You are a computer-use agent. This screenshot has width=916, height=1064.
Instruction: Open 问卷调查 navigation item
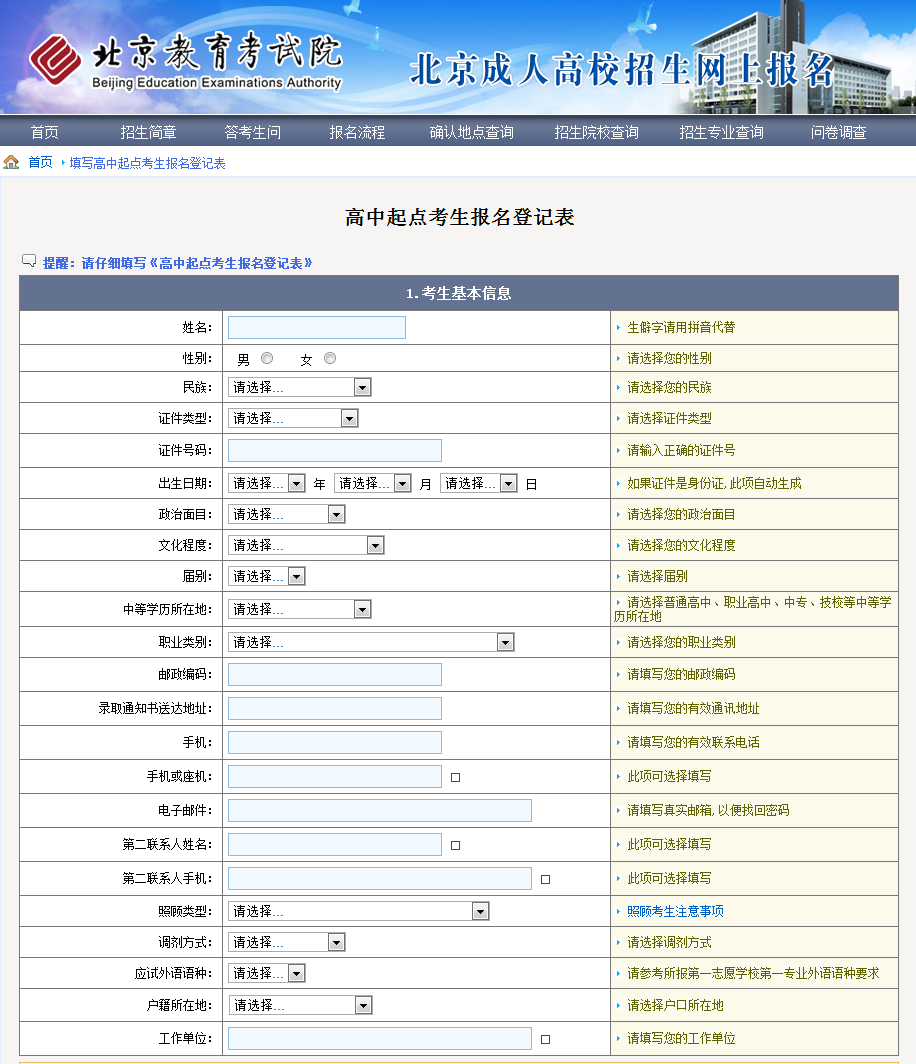pos(839,132)
